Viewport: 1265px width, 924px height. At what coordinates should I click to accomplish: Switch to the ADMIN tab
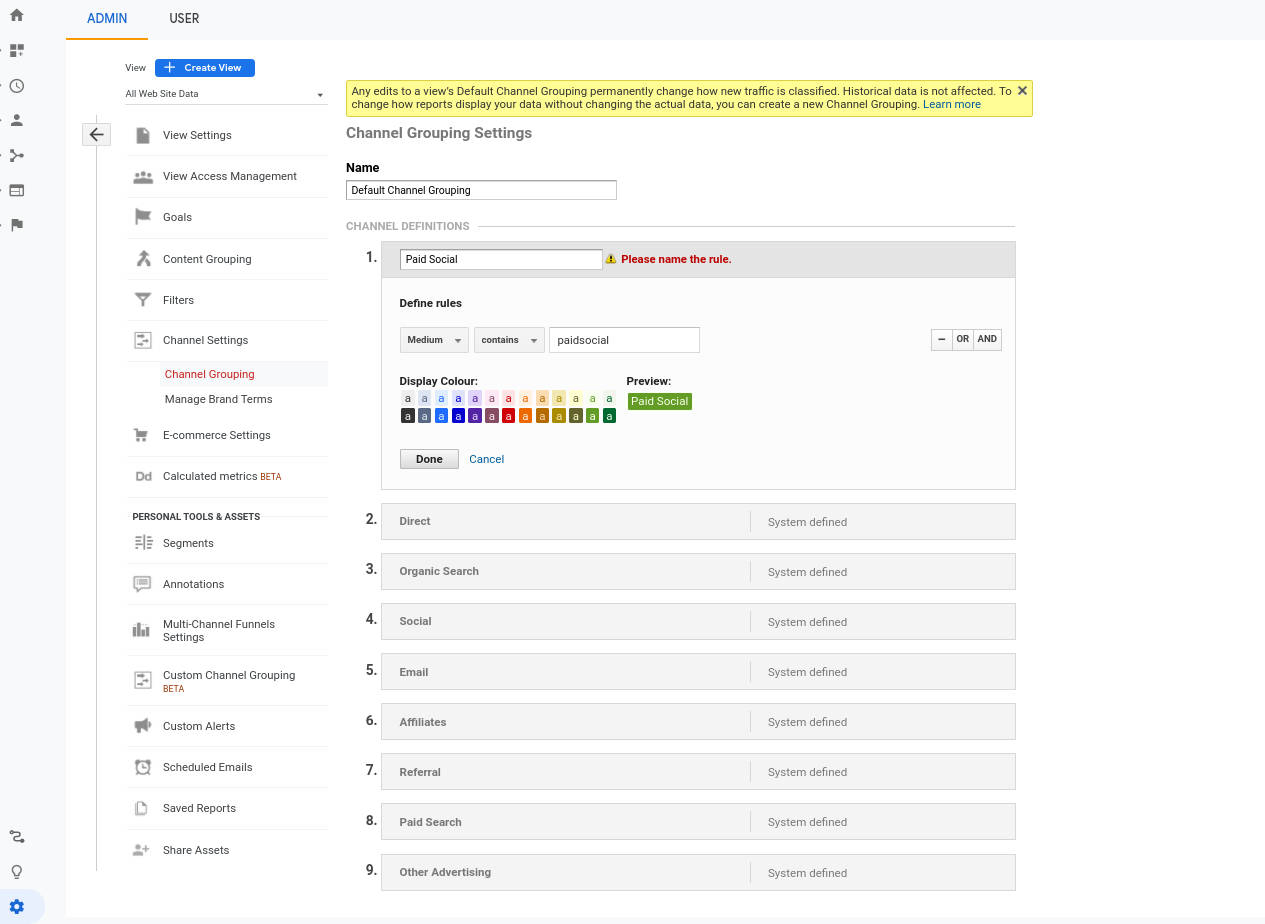[106, 18]
